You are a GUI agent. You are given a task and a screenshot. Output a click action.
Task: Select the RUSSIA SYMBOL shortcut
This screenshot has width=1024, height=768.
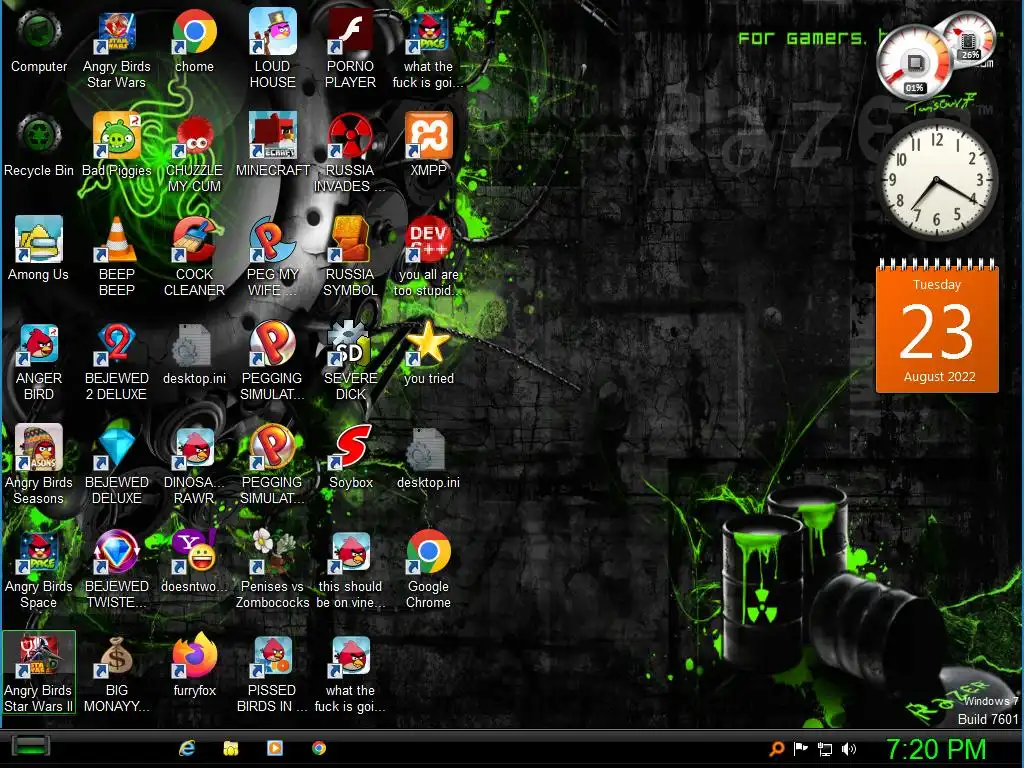(350, 257)
